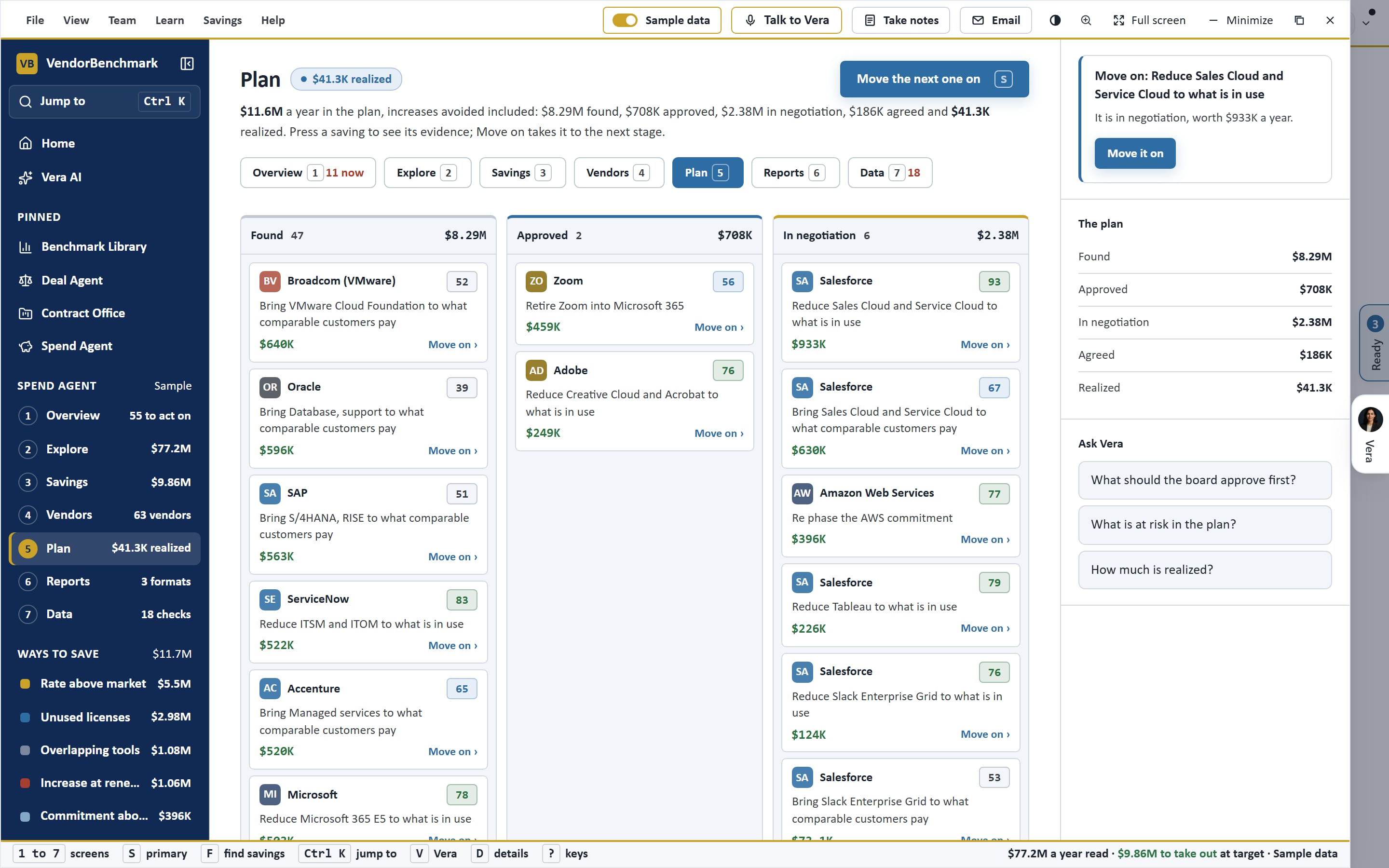Open Spend Agent pinned item
The height and width of the screenshot is (868, 1389).
pyautogui.click(x=105, y=346)
